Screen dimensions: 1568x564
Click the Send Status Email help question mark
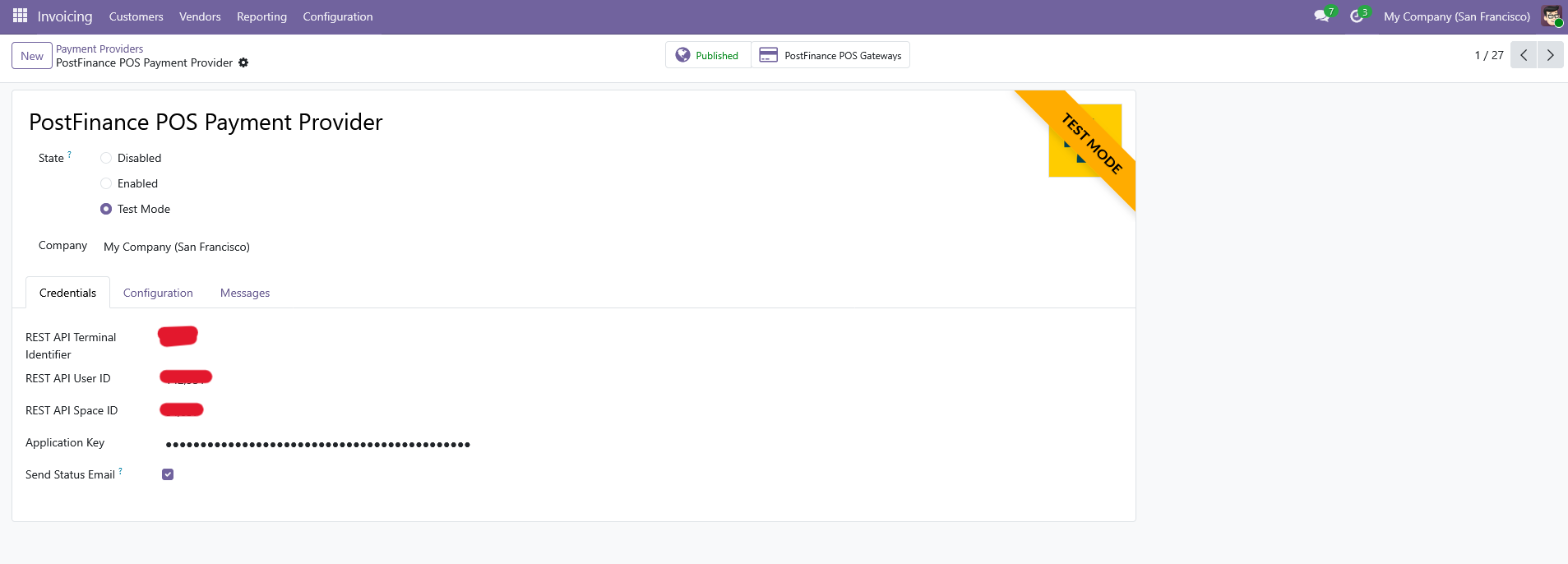click(x=121, y=470)
